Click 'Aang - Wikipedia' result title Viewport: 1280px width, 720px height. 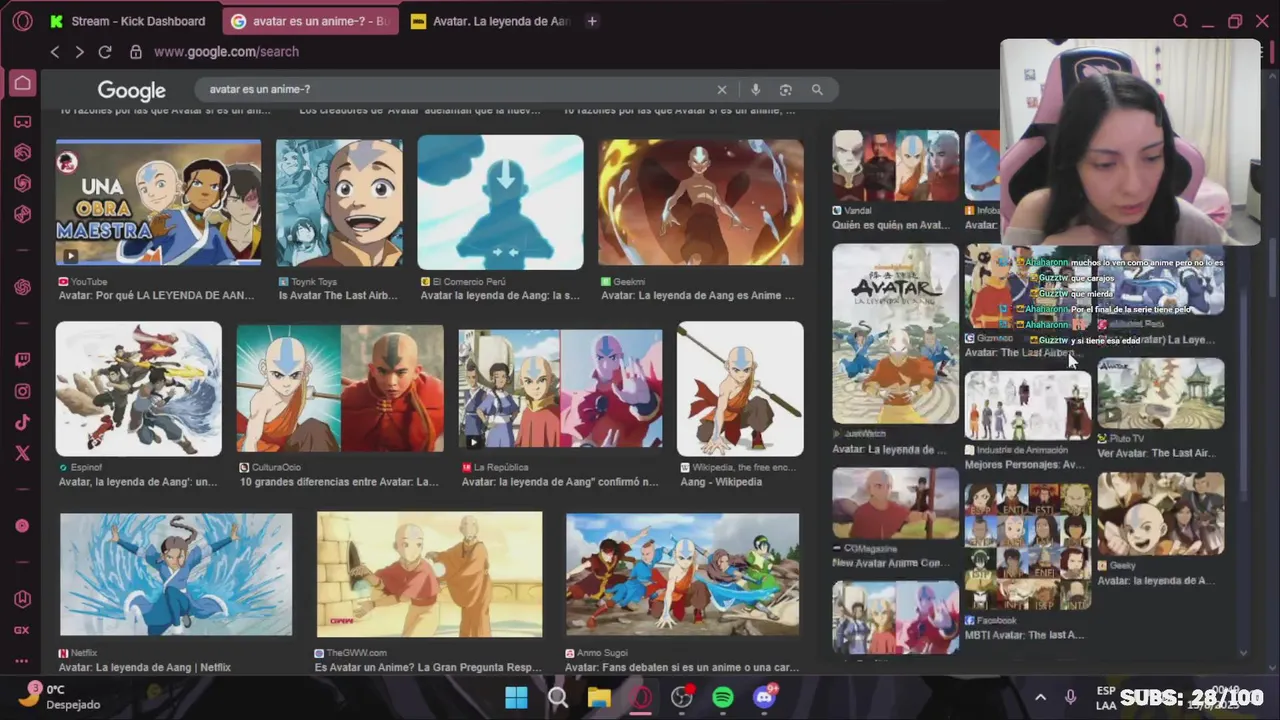(721, 482)
